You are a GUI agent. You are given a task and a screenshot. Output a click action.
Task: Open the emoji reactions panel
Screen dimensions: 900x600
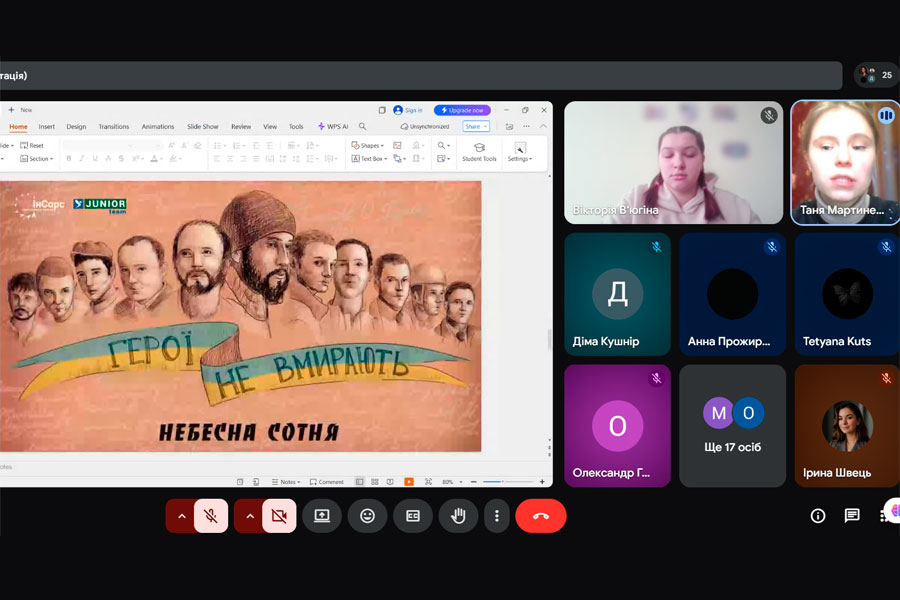pos(367,516)
